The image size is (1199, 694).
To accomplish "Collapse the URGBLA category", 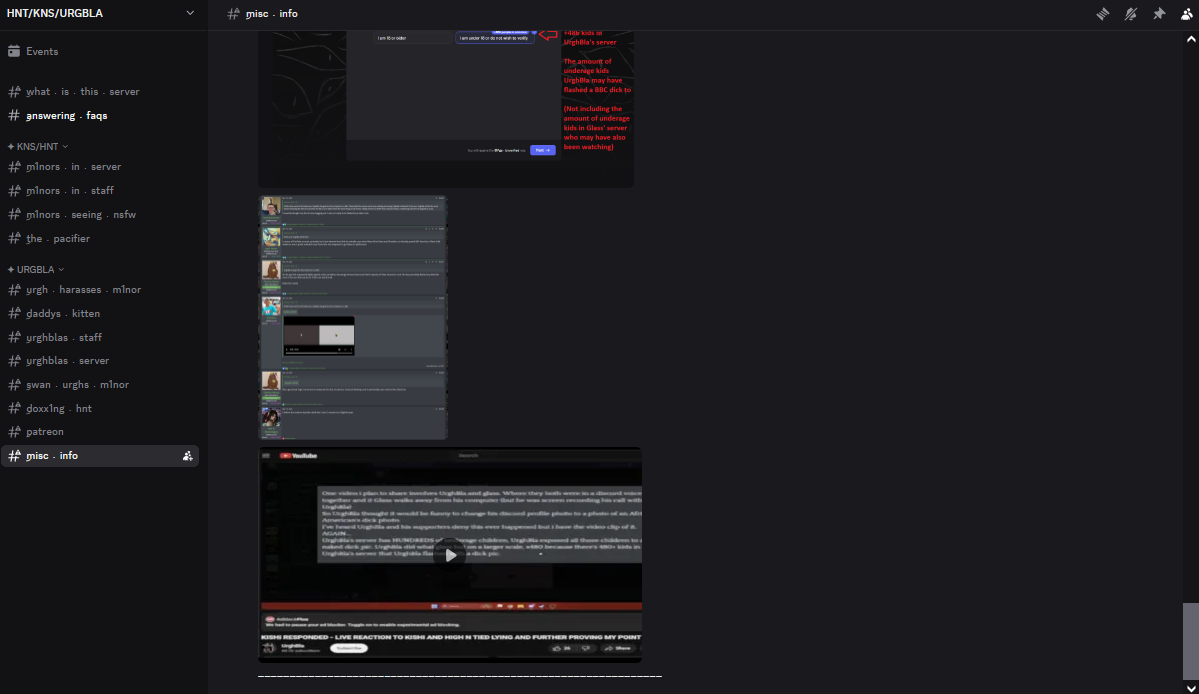I will pos(36,270).
